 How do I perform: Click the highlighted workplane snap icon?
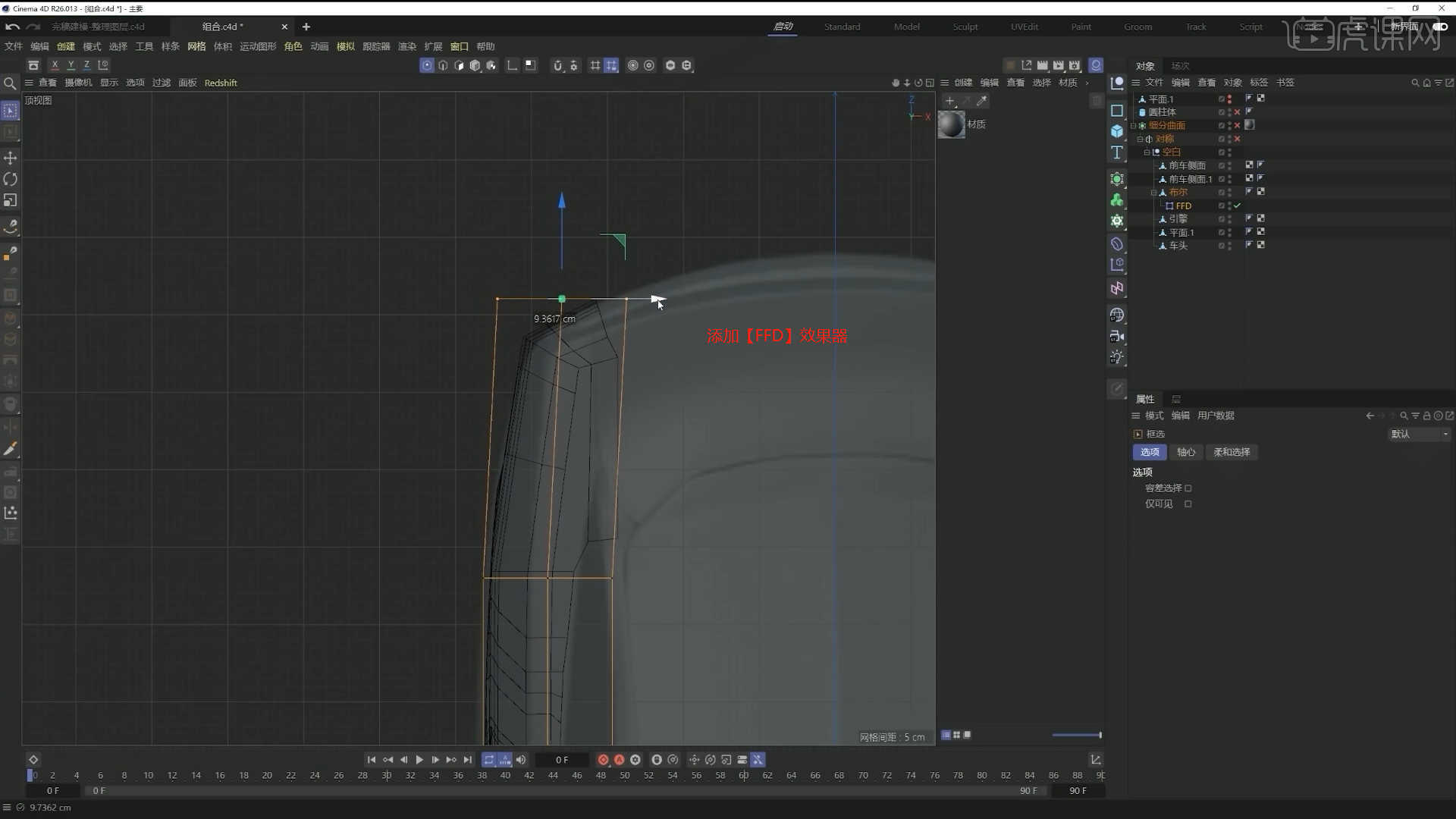[x=611, y=65]
